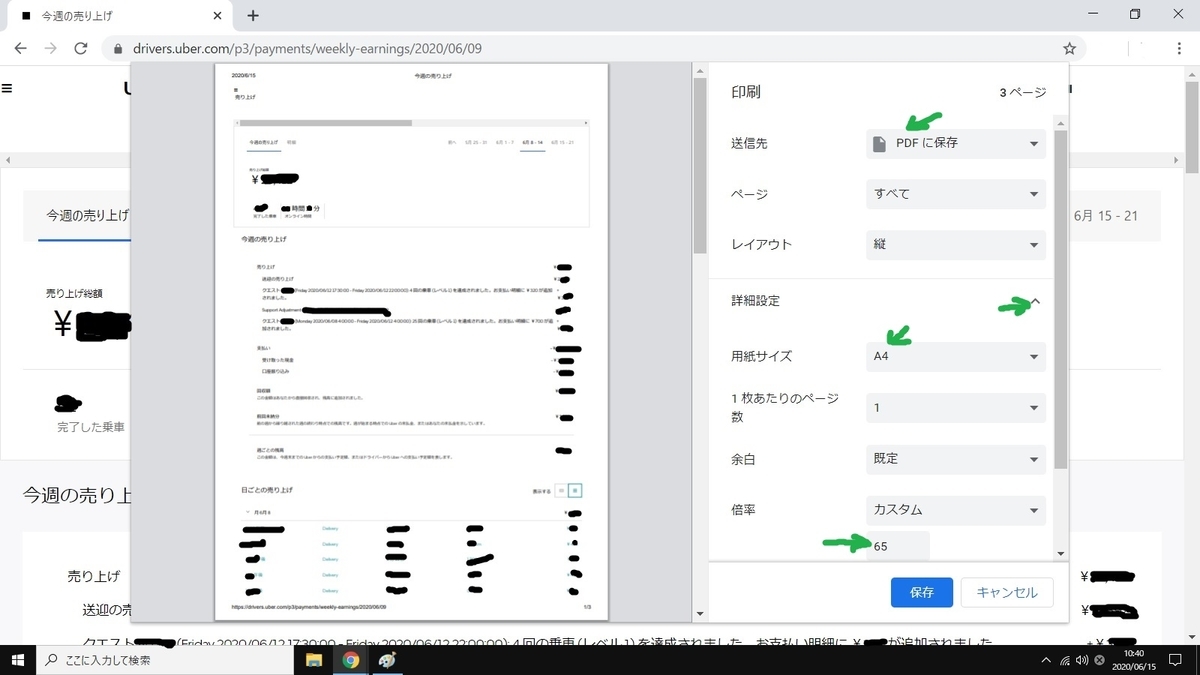
Task: Click the browser forward arrow
Action: pos(51,48)
